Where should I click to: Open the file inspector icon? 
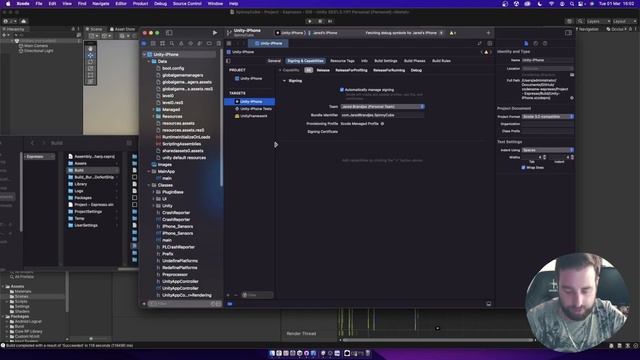pos(526,43)
